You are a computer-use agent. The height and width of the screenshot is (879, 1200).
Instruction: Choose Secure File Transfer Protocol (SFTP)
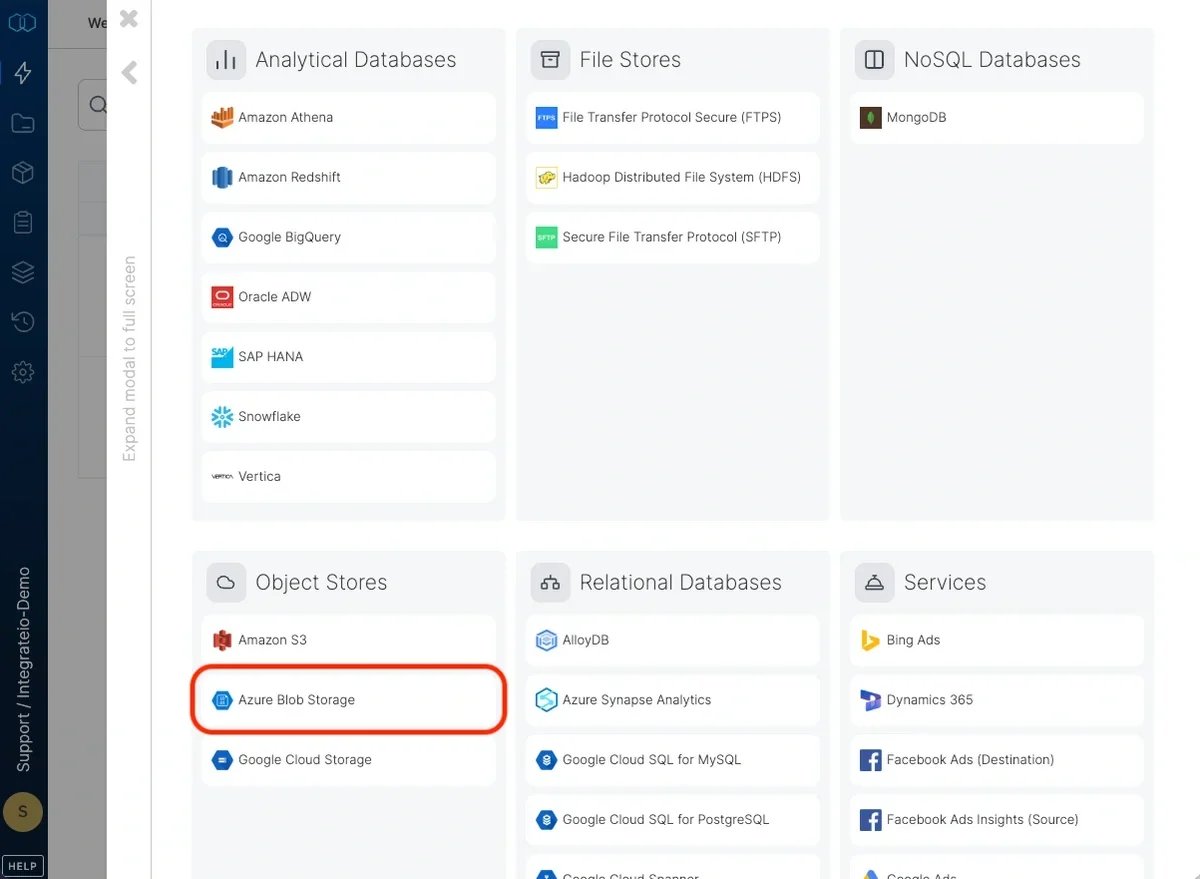coord(672,237)
